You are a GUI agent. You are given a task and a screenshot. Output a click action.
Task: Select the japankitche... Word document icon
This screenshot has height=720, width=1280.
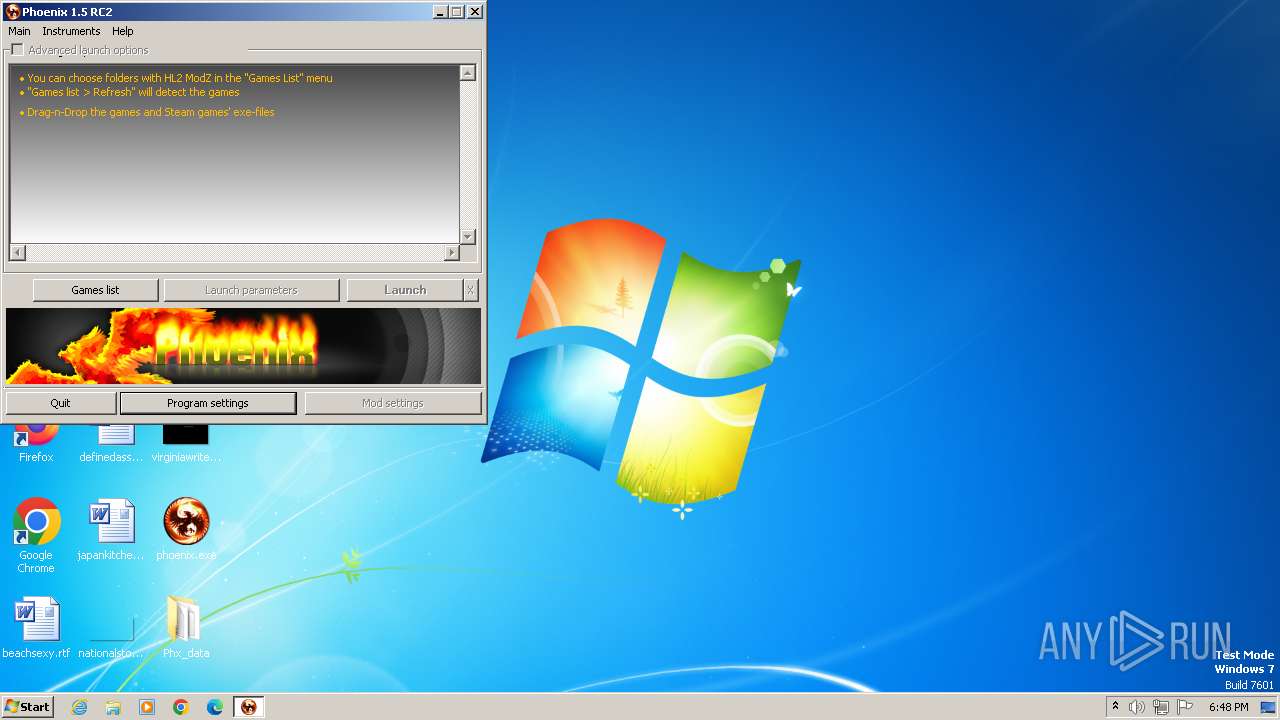tap(111, 530)
